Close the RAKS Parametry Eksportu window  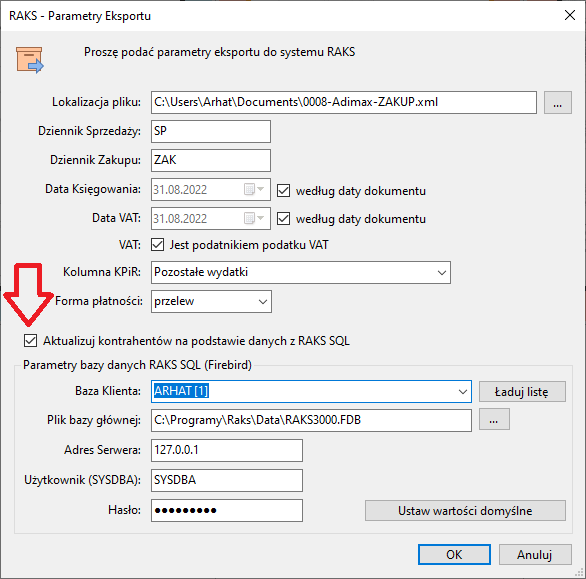(570, 15)
